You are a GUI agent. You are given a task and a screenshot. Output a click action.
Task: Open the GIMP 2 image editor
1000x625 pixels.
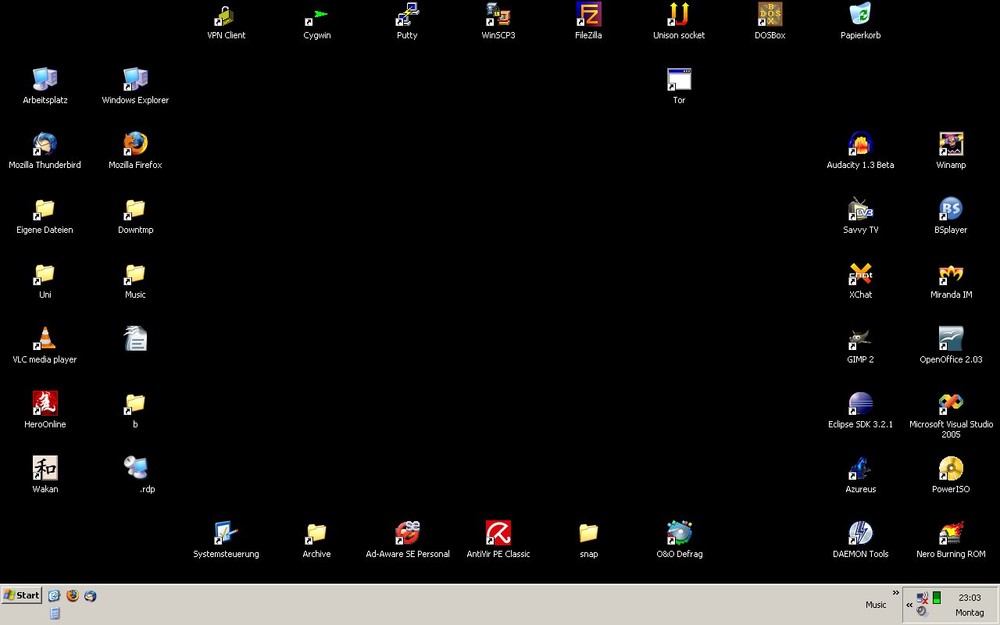coord(859,337)
